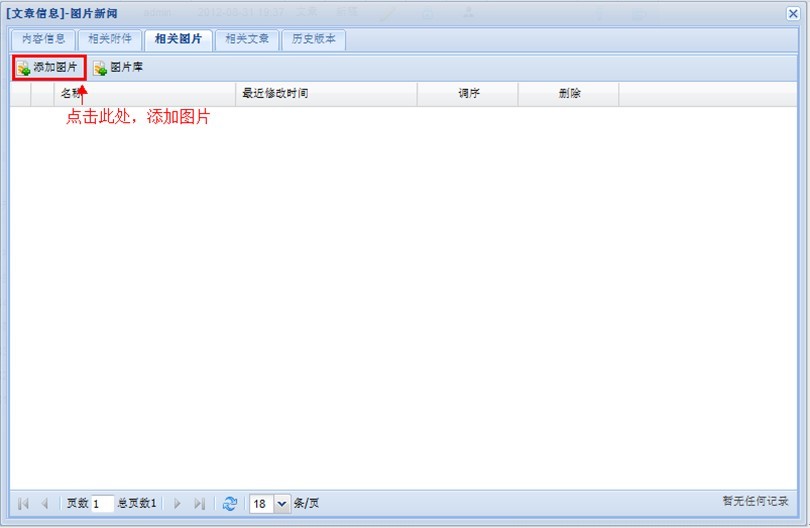Click the page number input field
The height and width of the screenshot is (528, 810).
(x=102, y=504)
